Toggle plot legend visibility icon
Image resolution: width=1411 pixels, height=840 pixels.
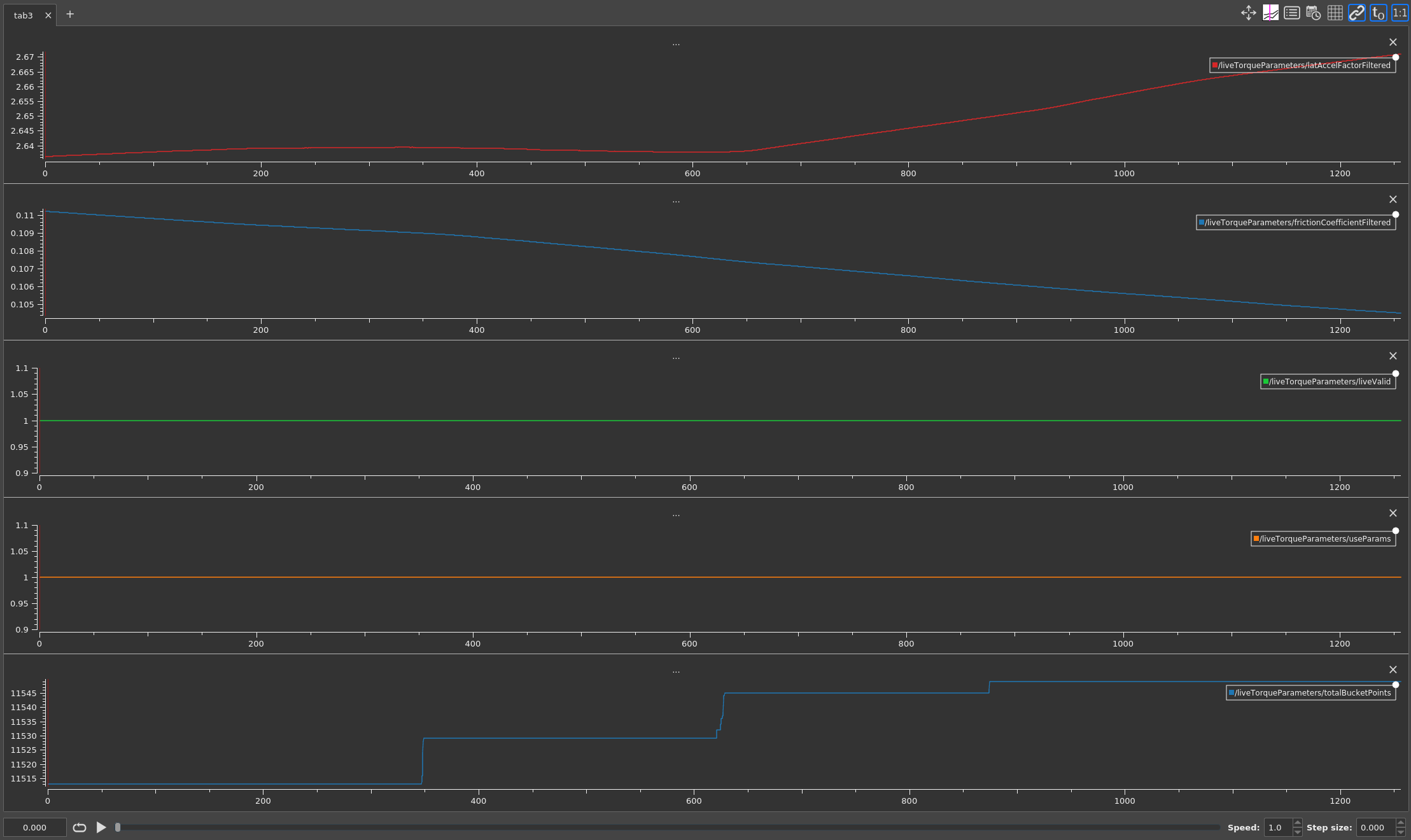(1291, 13)
